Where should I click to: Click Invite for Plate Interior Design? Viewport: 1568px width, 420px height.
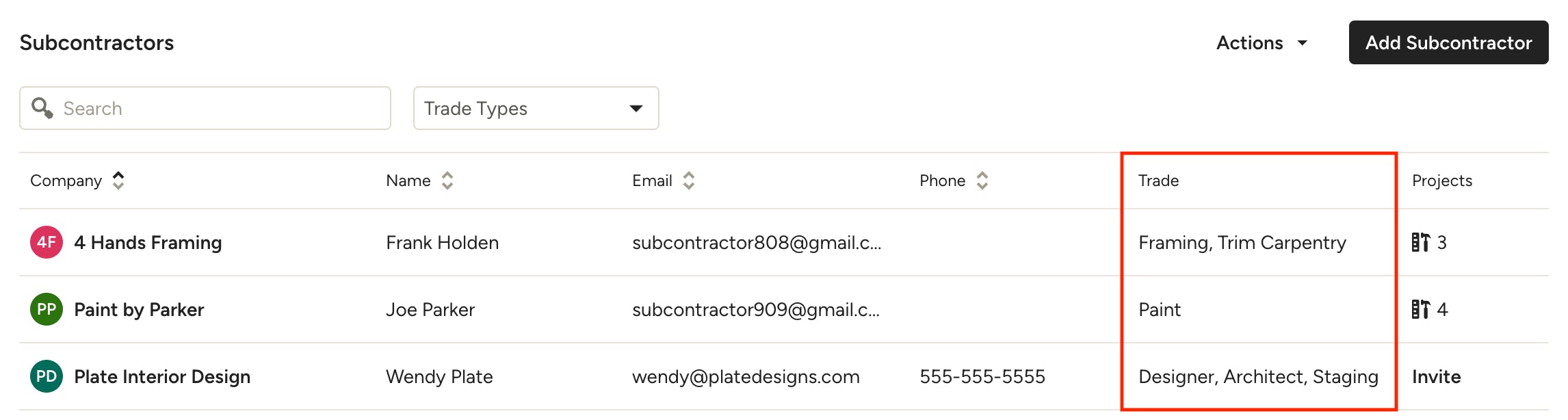pyautogui.click(x=1437, y=376)
